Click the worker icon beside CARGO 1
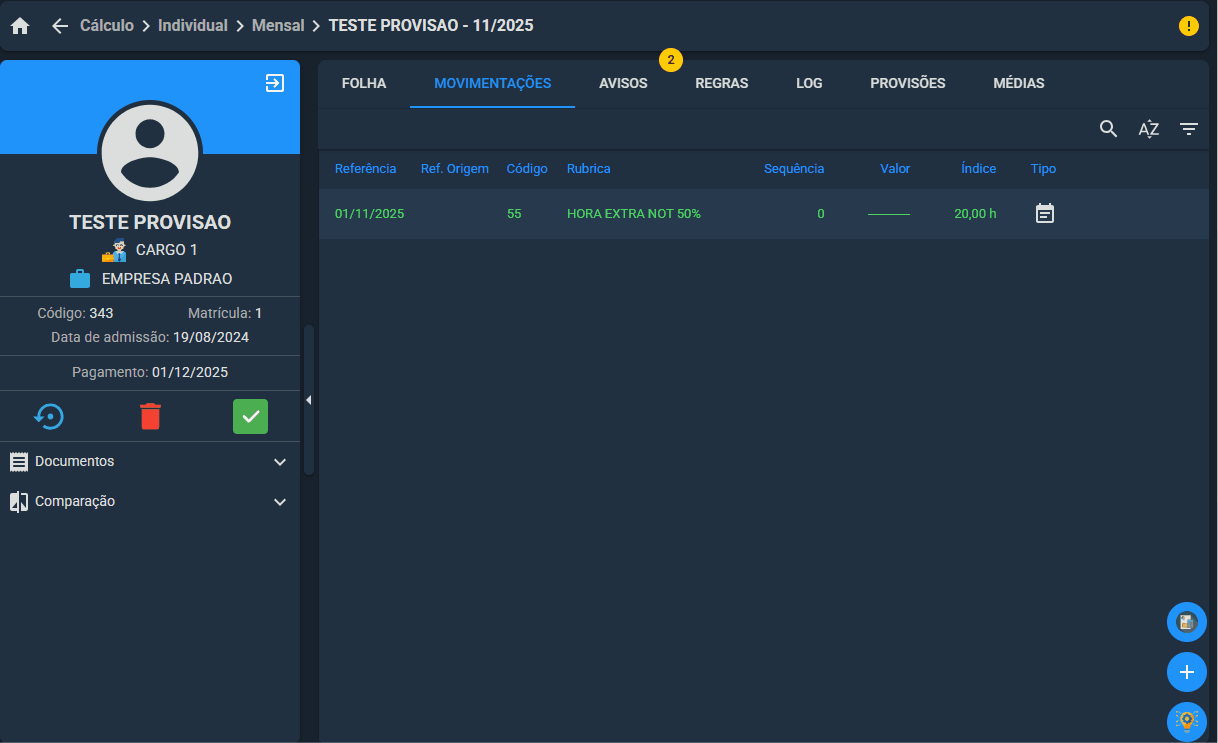 click(x=114, y=250)
